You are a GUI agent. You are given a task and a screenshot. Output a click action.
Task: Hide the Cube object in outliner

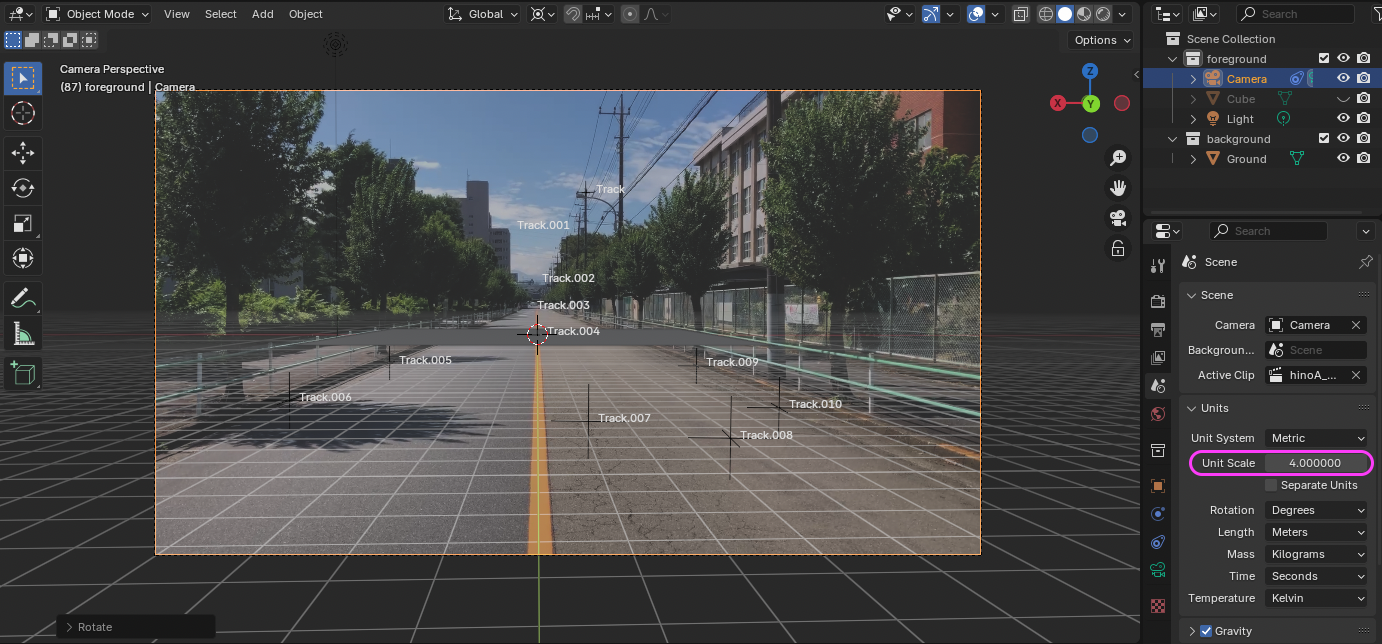click(1344, 99)
